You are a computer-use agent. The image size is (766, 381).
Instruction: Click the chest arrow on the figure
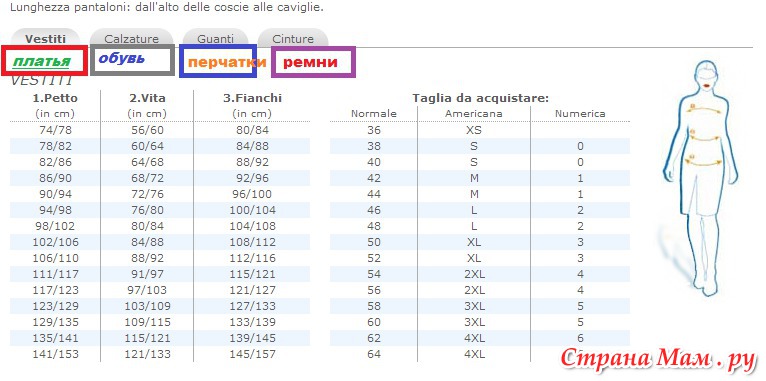tap(705, 109)
